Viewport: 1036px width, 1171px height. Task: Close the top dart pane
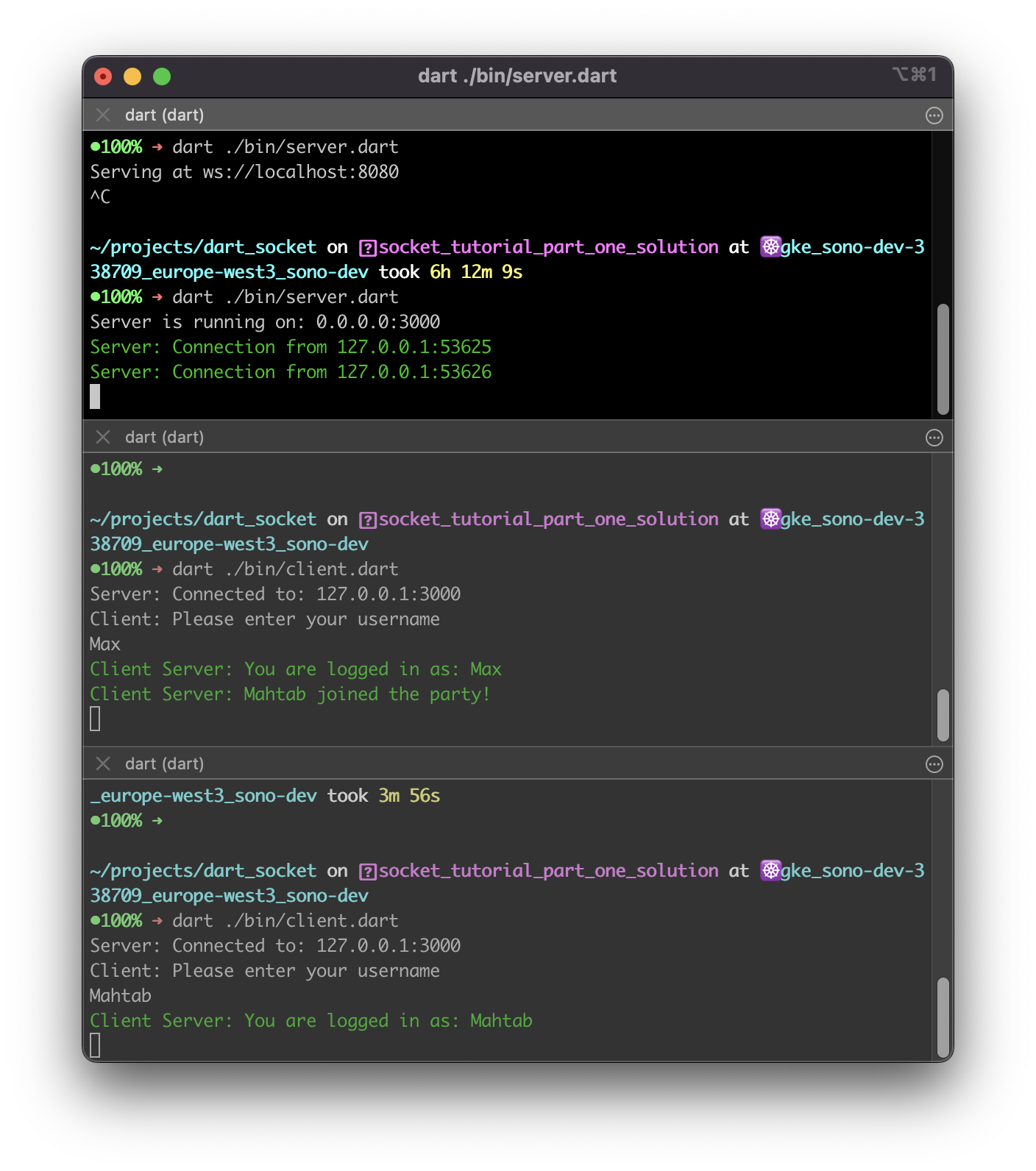(x=103, y=115)
